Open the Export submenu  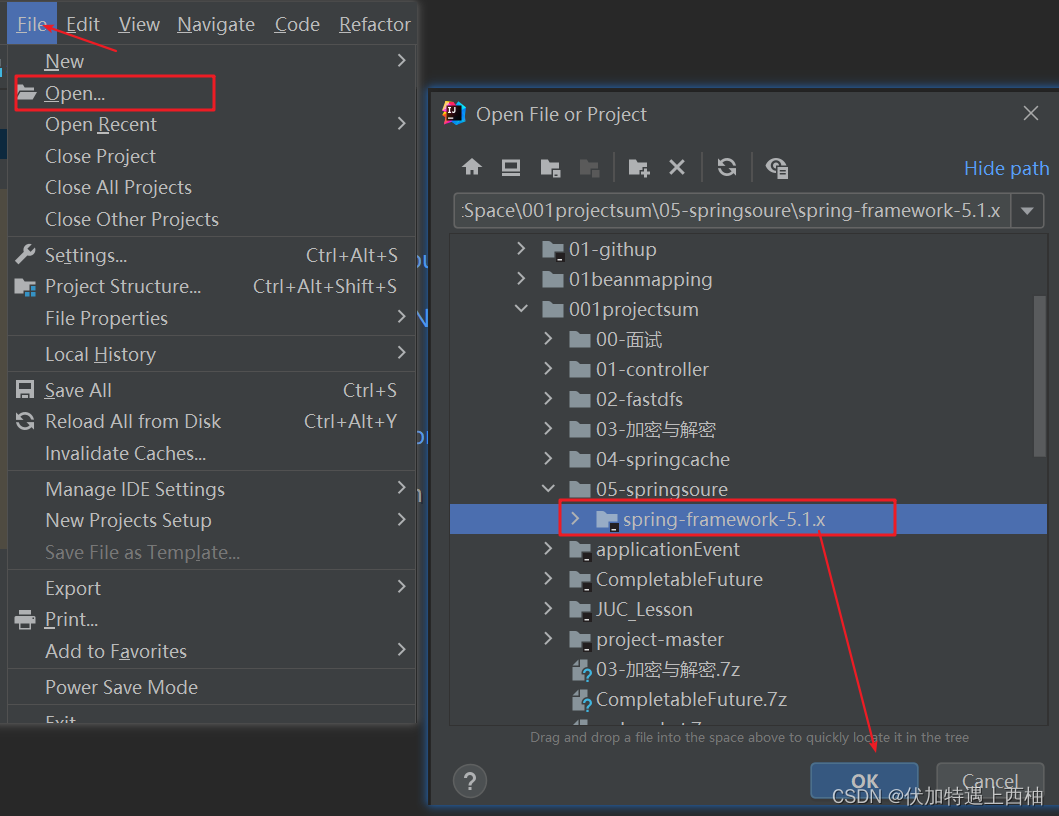(211, 588)
